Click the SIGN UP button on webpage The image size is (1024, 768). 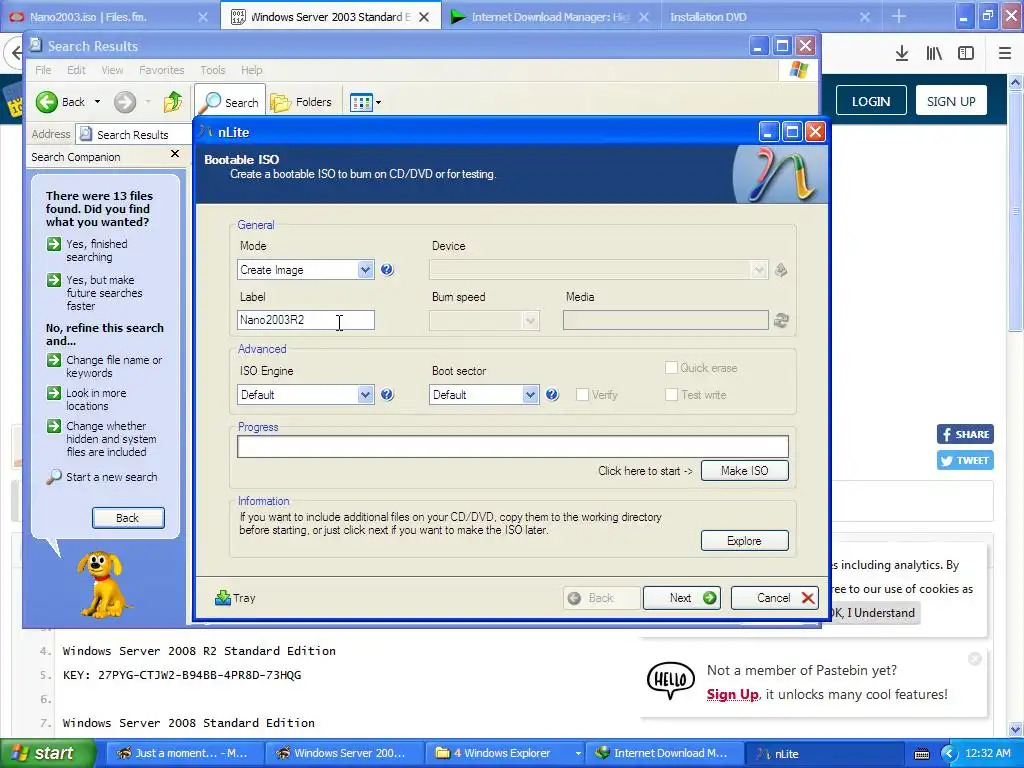(951, 101)
